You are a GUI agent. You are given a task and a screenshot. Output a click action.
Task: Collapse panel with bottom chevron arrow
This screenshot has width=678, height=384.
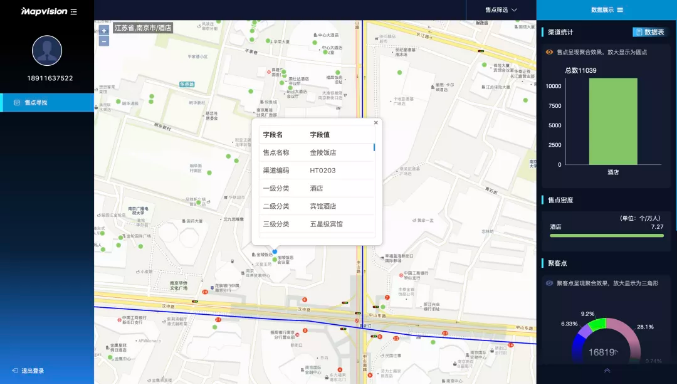click(x=607, y=371)
